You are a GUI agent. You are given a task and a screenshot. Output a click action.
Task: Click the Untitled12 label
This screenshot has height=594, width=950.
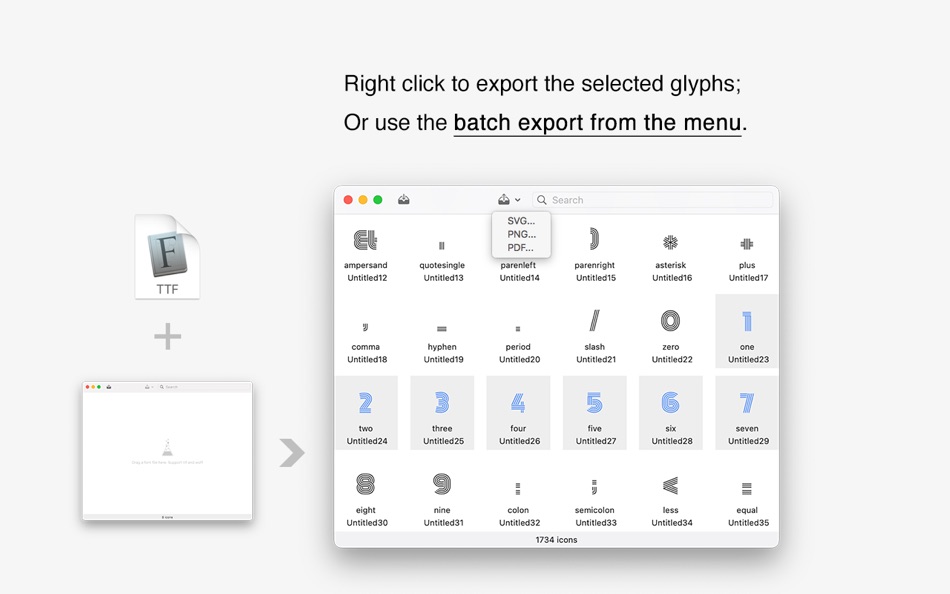pyautogui.click(x=367, y=278)
